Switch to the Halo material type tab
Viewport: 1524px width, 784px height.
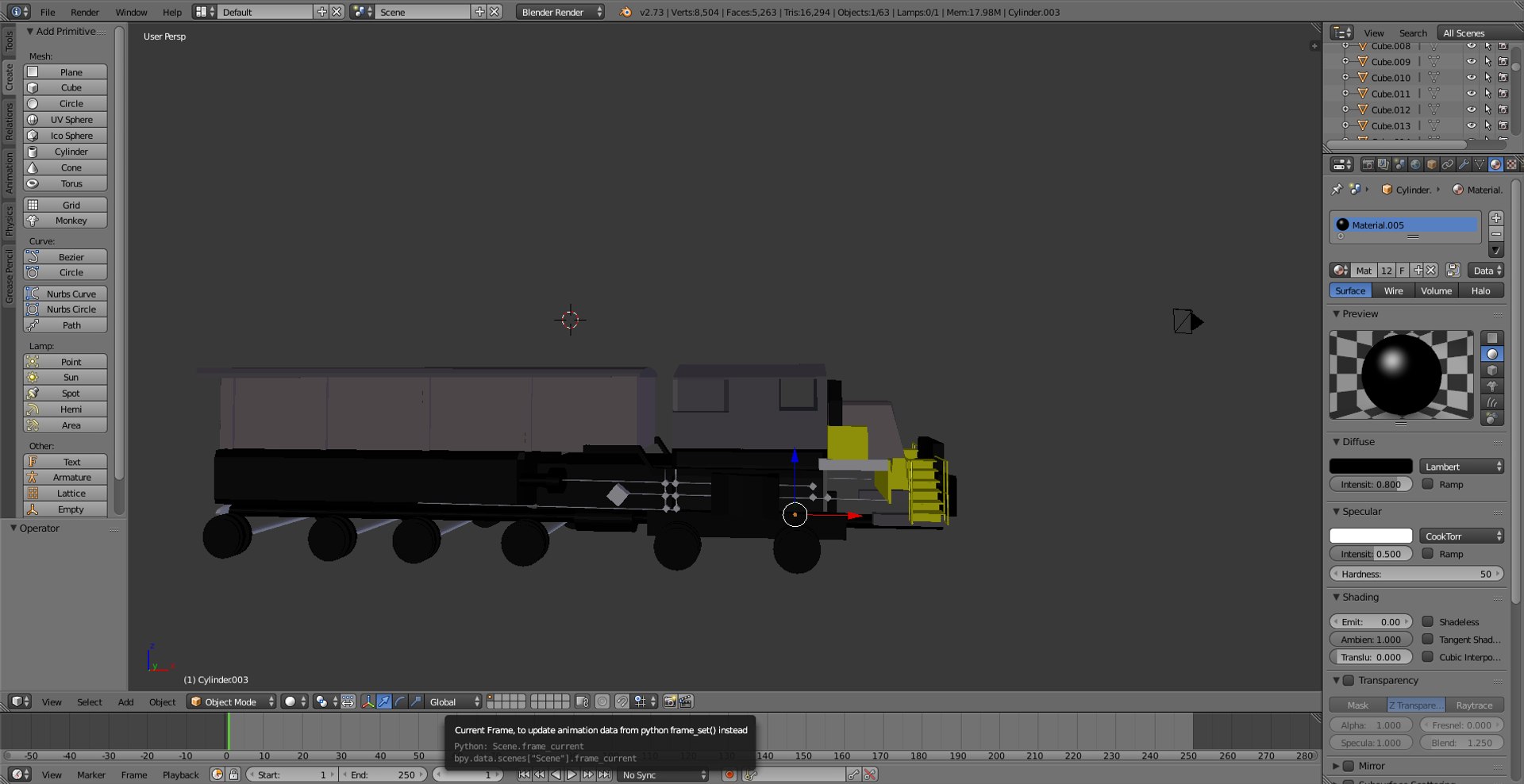point(1480,290)
